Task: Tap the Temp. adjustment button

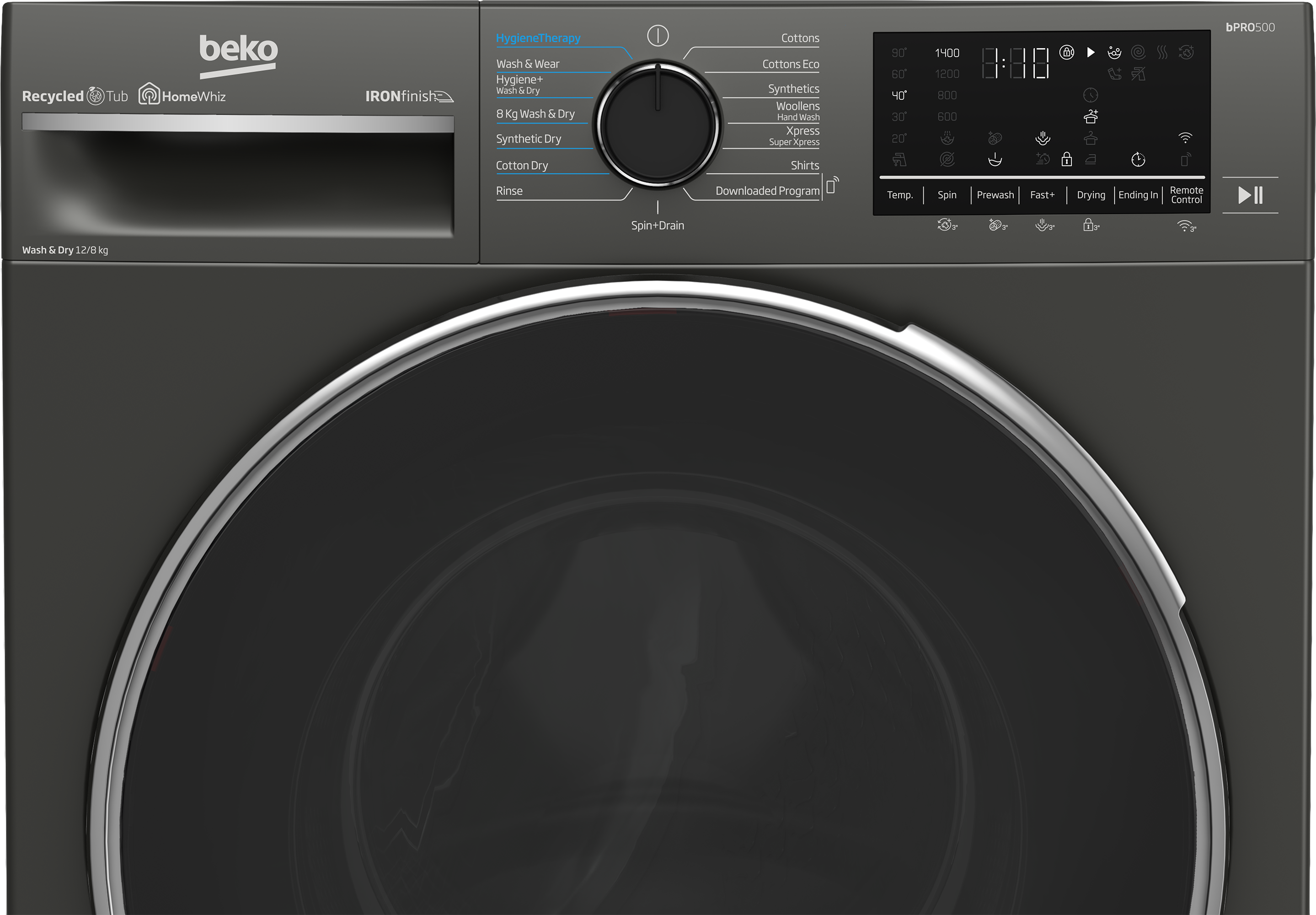Action: point(899,195)
